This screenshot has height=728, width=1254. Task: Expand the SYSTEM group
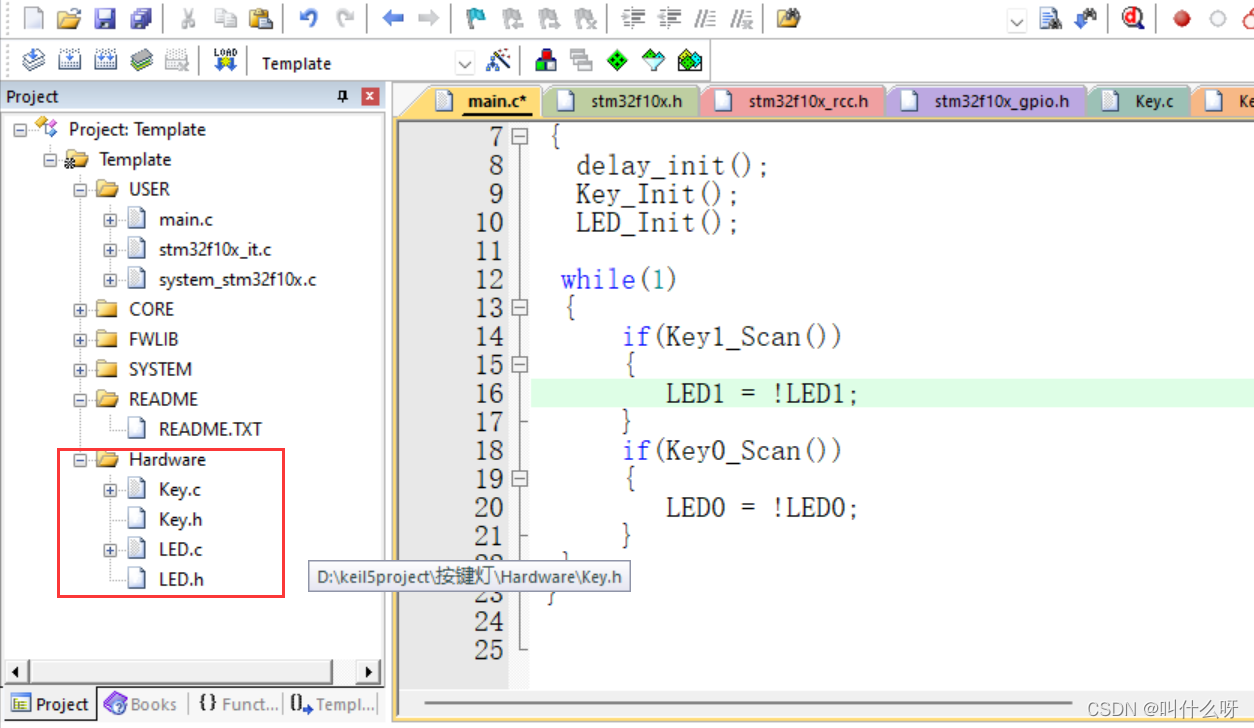(80, 369)
